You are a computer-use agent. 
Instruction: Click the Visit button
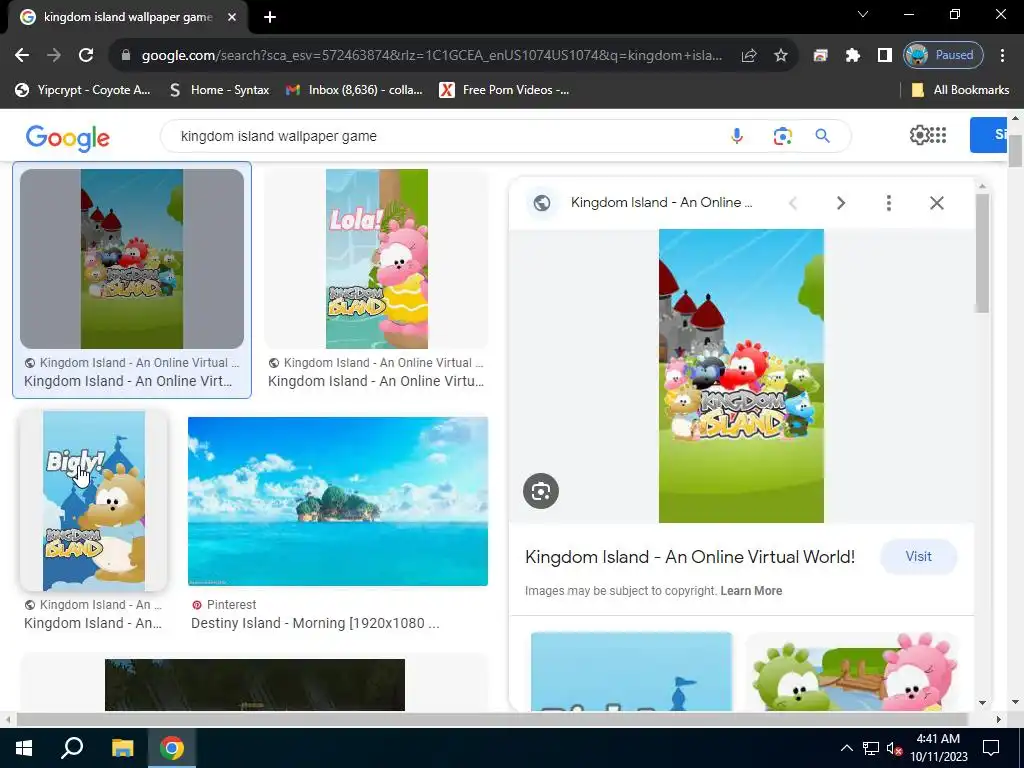(x=918, y=556)
